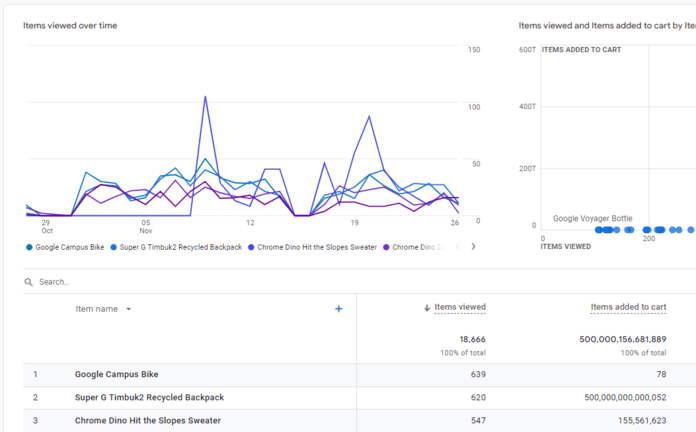Click the scatter data point near 200
The image size is (696, 432).
tap(648, 230)
